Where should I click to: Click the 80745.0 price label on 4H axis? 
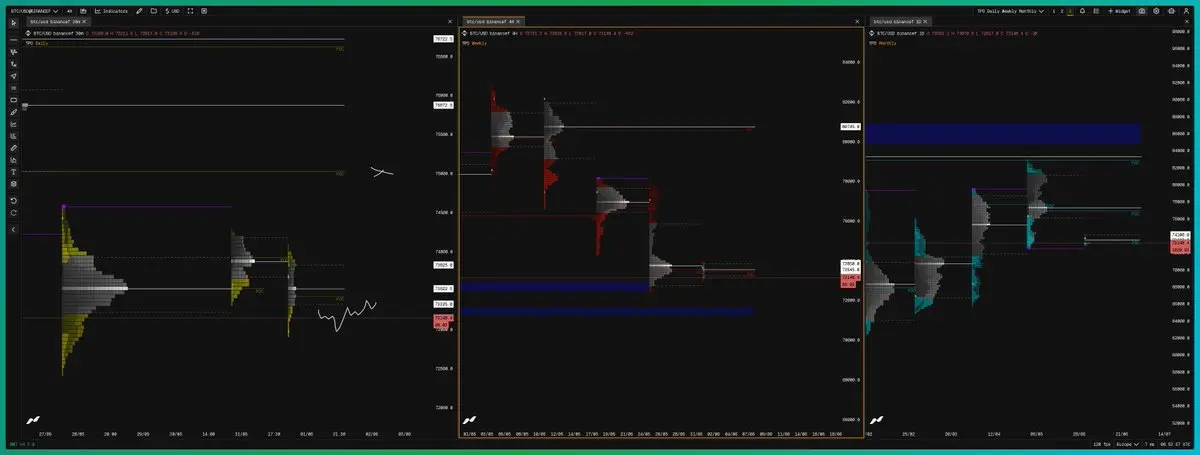(851, 127)
